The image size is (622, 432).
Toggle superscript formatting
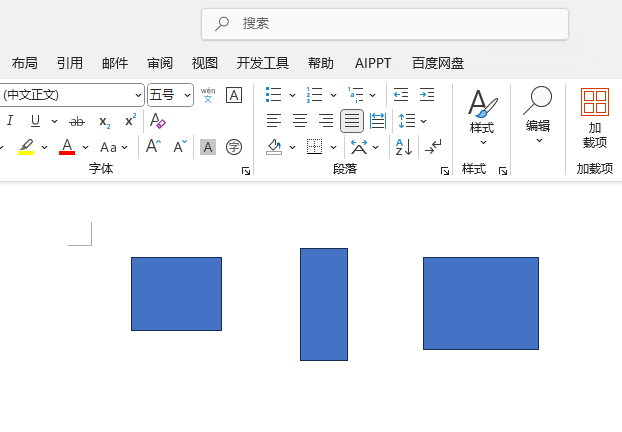click(130, 121)
